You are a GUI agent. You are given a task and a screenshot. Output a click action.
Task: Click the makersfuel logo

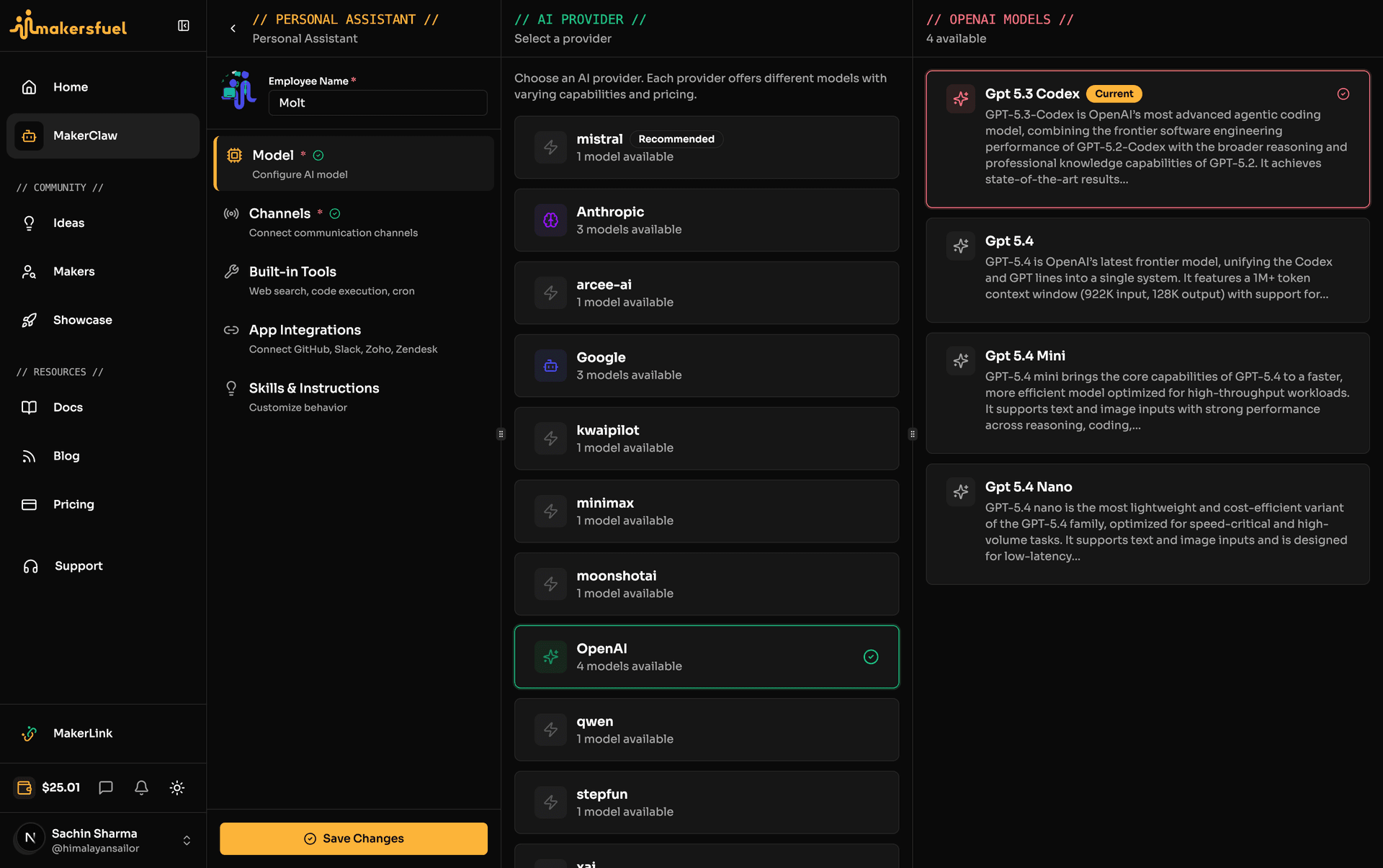point(68,25)
